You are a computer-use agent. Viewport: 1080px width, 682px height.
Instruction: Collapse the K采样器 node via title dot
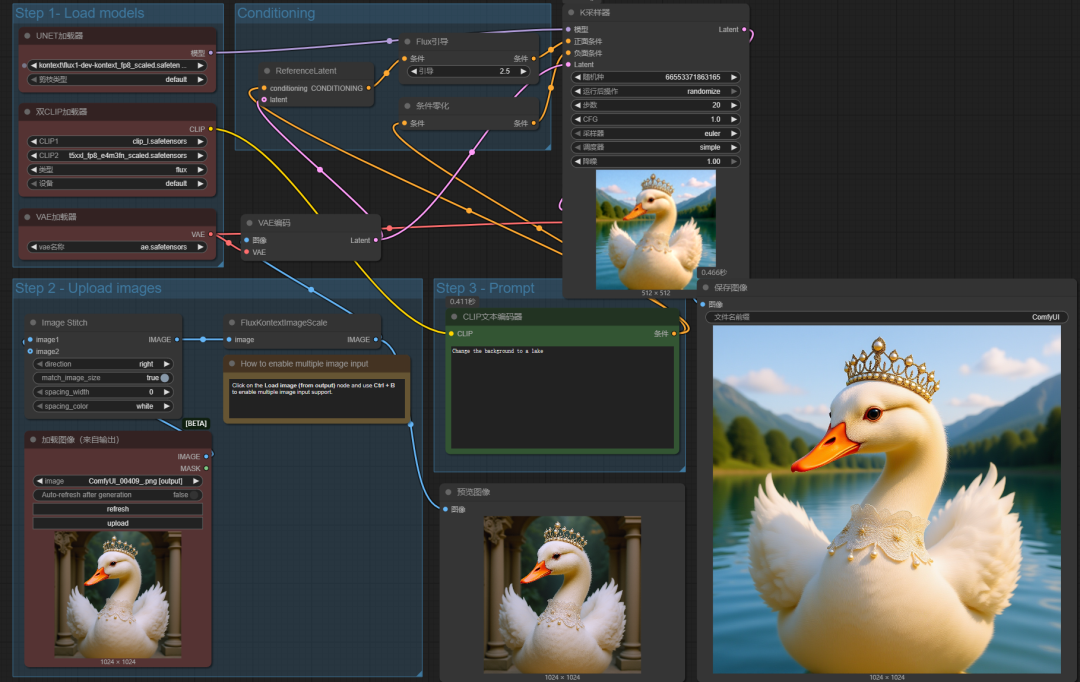click(x=571, y=12)
